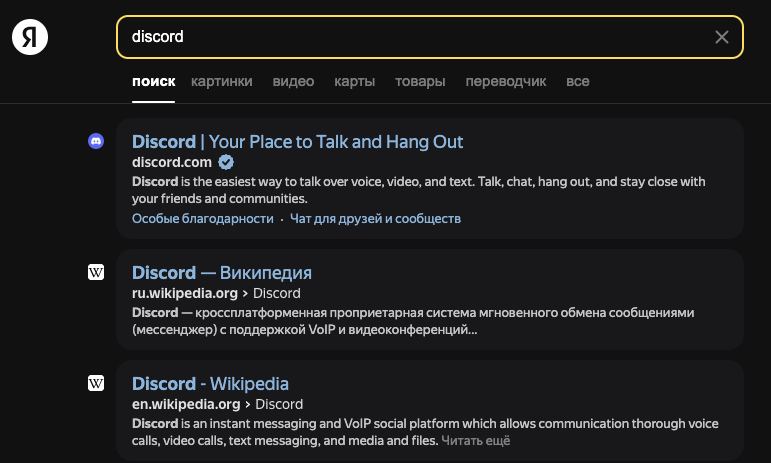
Task: Click the en.wikipedia.org domain
Action: pyautogui.click(x=186, y=405)
